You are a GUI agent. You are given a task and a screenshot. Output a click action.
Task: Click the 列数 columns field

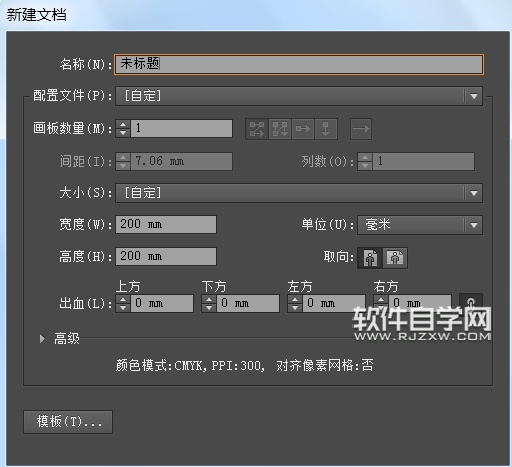click(x=424, y=162)
